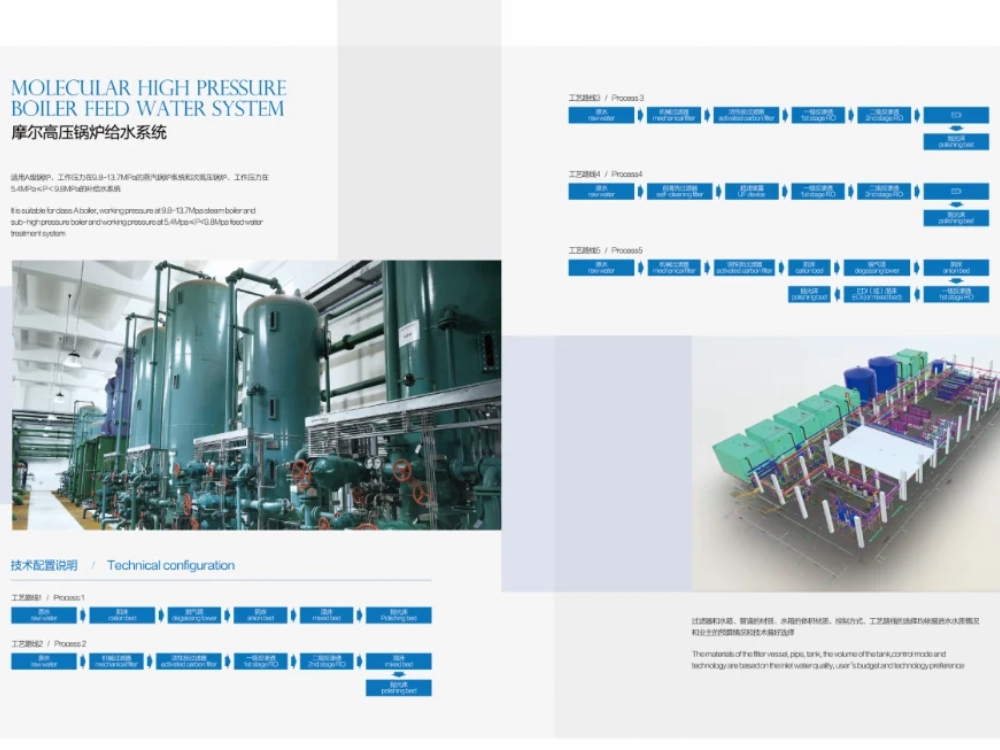
Task: Click the 2nd stage RO box in Process 2
Action: point(326,661)
